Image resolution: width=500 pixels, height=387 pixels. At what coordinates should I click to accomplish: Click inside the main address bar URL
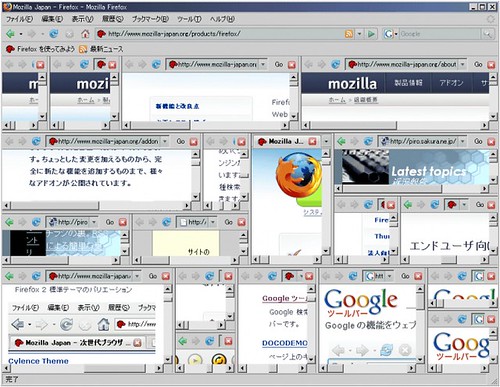pos(220,34)
